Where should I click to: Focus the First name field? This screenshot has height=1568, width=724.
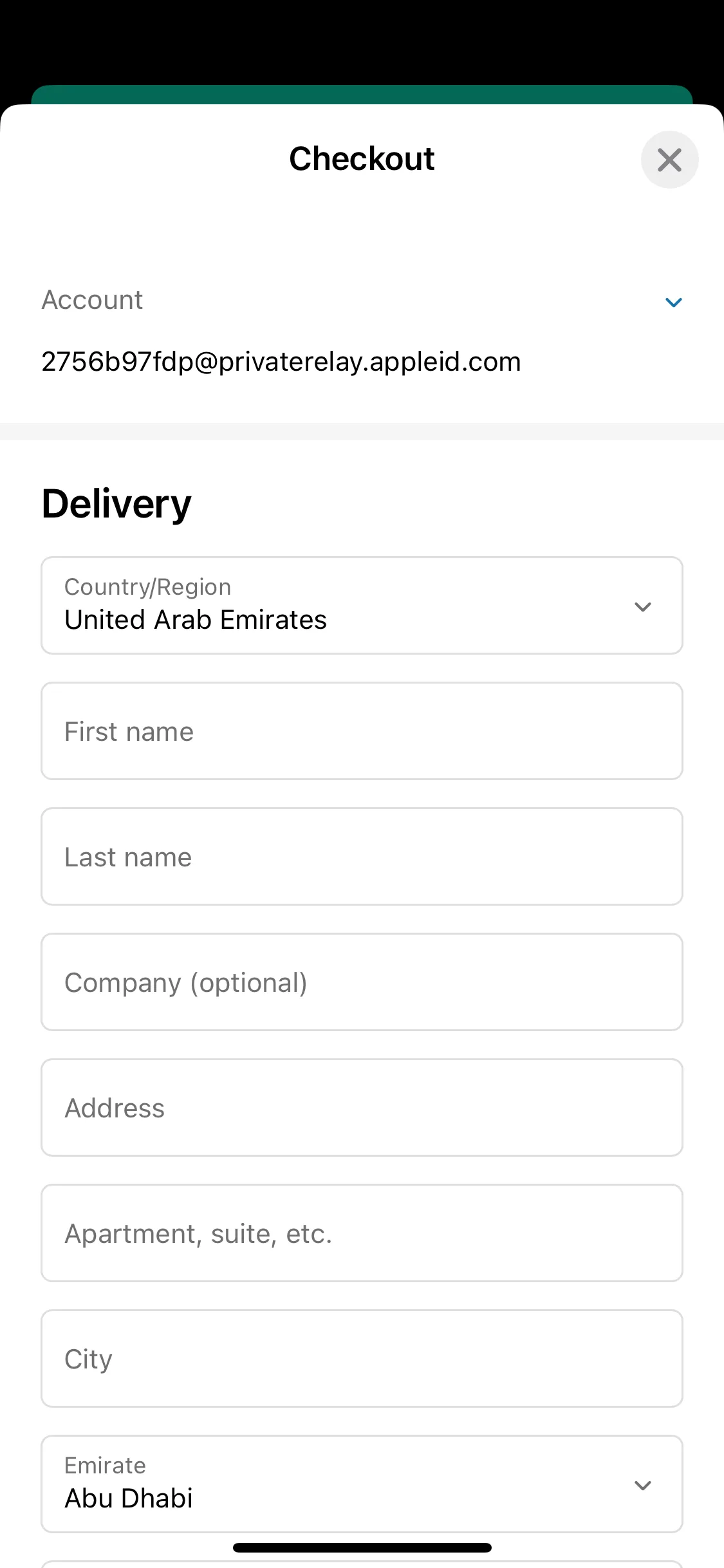(362, 731)
